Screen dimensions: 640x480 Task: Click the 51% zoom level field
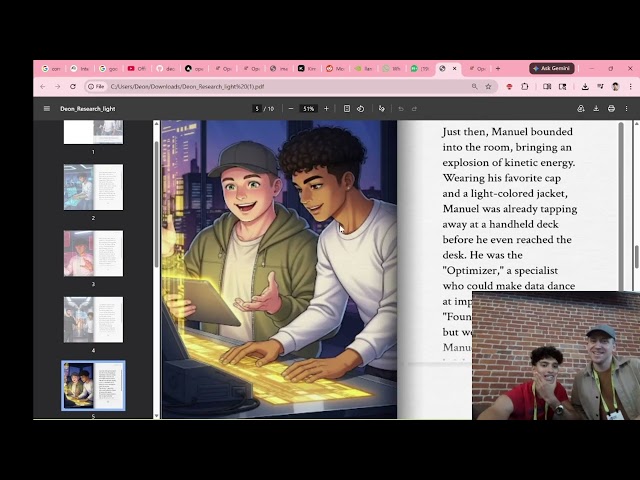click(309, 109)
